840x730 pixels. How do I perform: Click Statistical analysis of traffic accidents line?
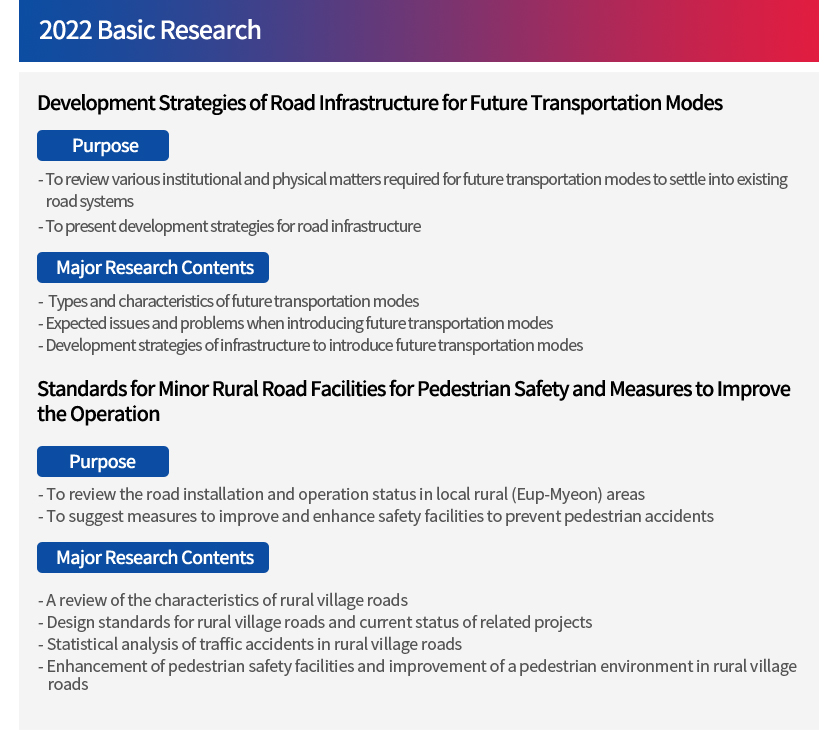[250, 644]
